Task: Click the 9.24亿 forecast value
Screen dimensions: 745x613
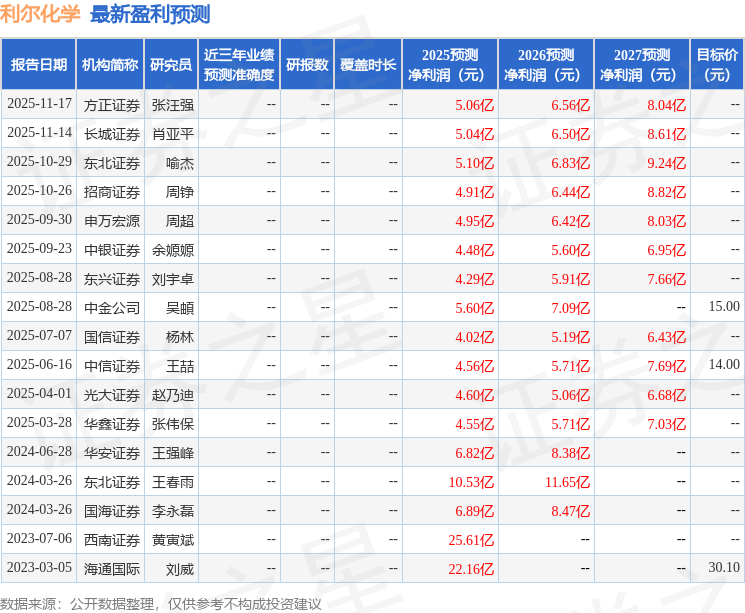Action: (667, 163)
